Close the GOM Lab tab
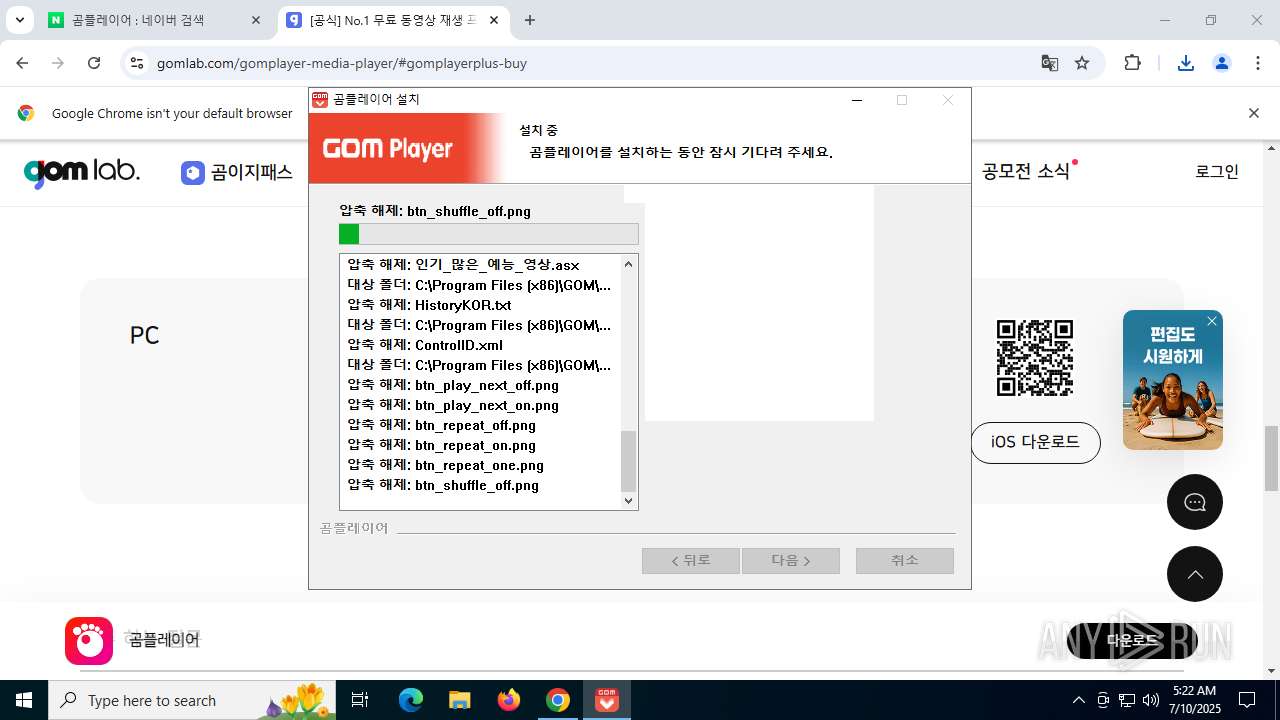The image size is (1280, 720). (493, 20)
